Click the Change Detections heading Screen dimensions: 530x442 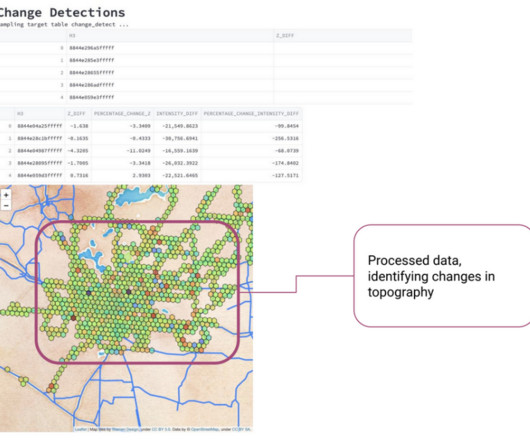point(62,13)
